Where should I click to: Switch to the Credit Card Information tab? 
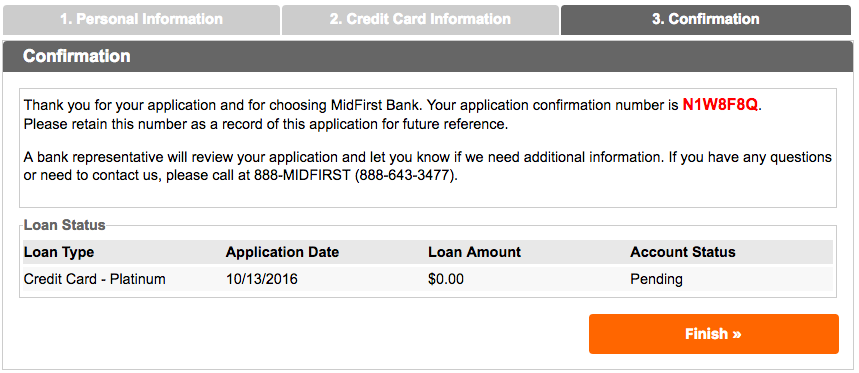point(420,20)
